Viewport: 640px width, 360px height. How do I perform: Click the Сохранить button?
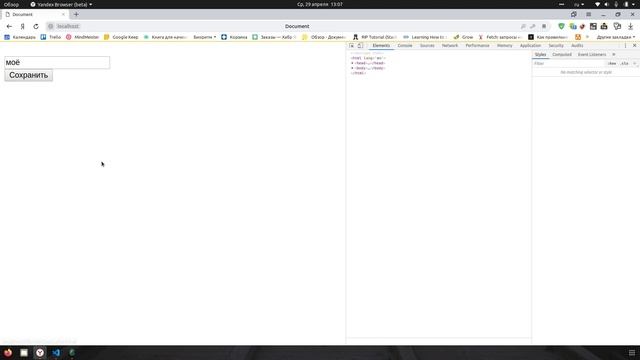point(29,76)
